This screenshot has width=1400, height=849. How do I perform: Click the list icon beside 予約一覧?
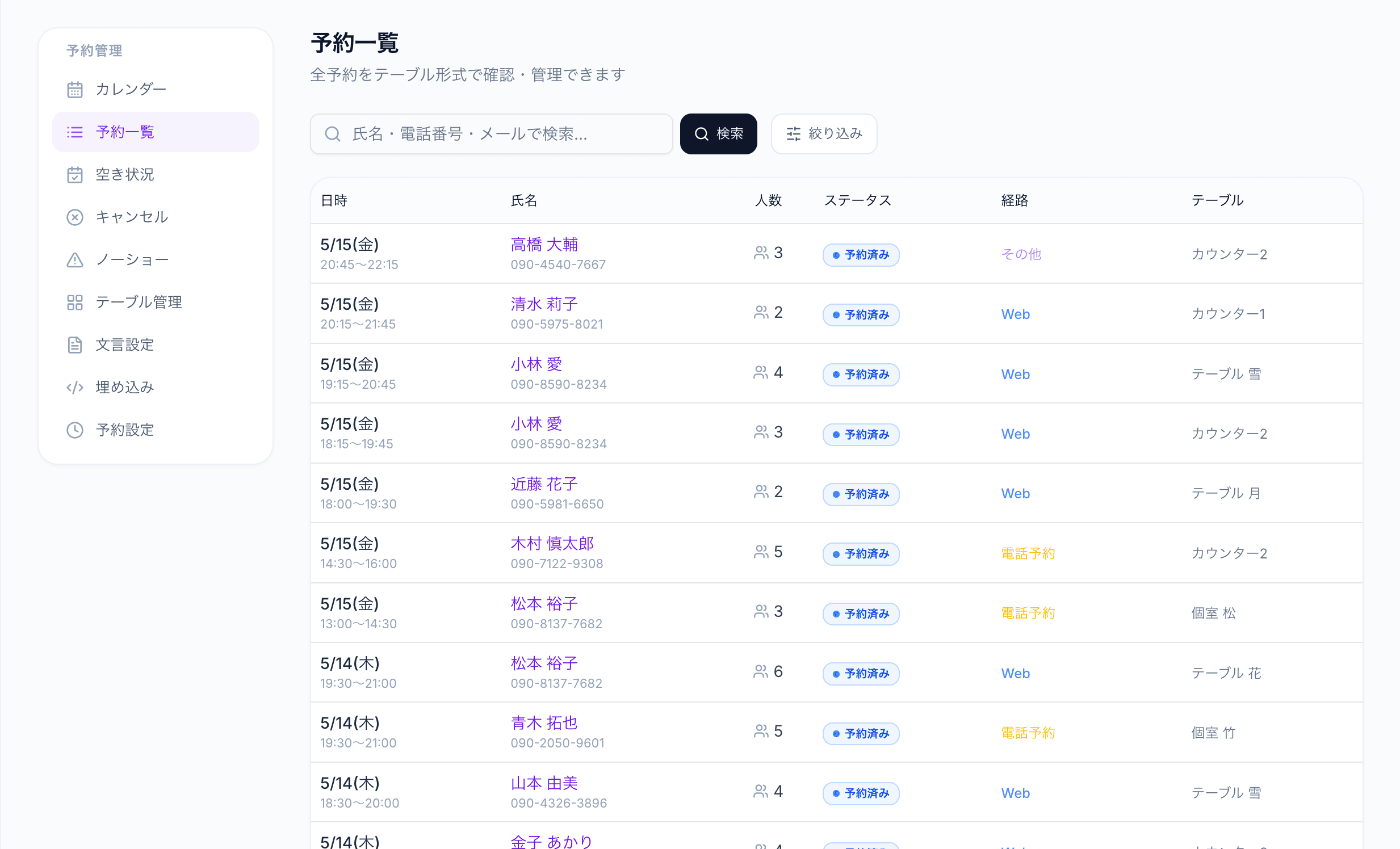pyautogui.click(x=74, y=132)
